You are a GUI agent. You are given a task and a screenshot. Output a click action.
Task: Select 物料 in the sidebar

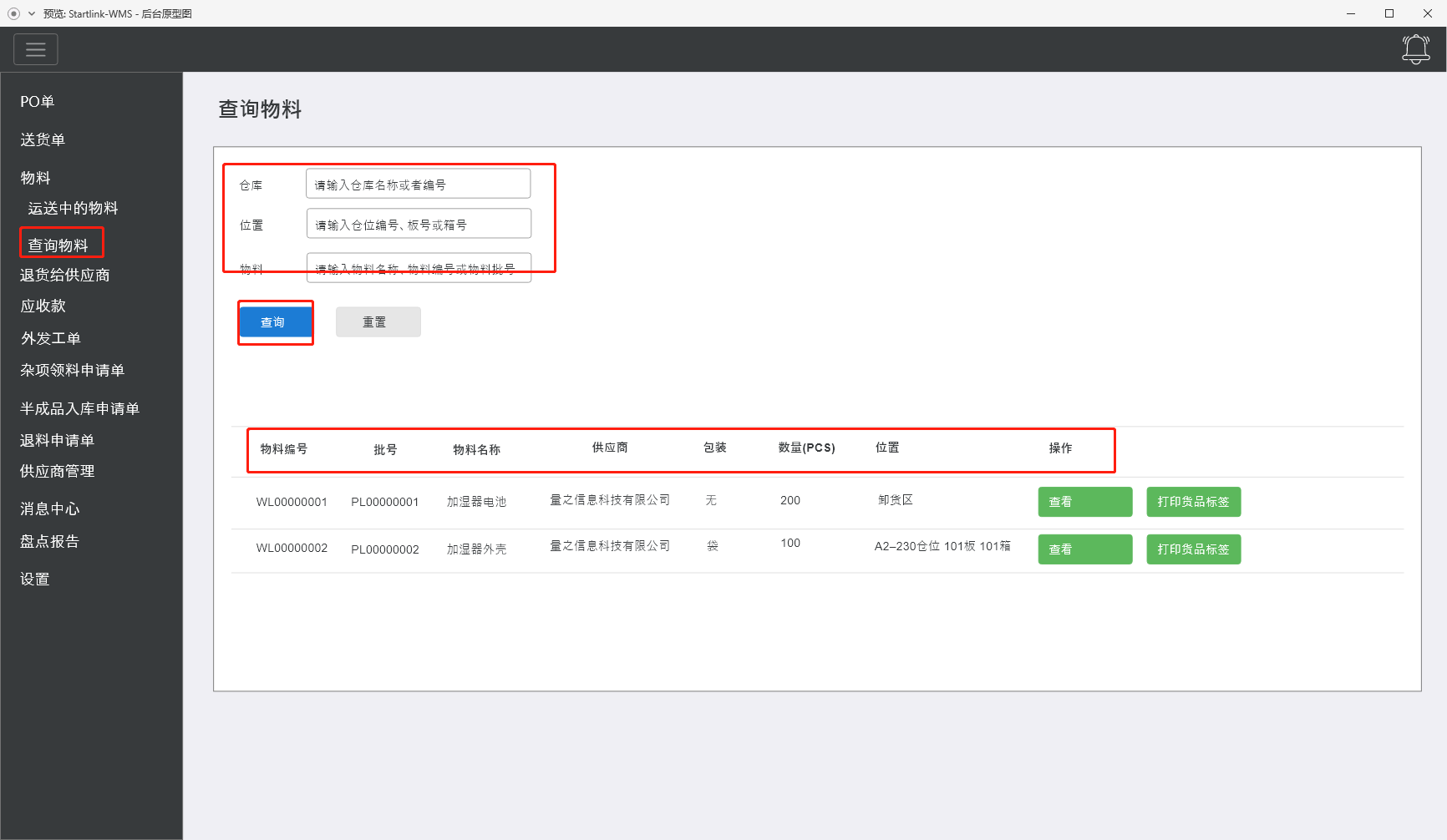point(35,178)
